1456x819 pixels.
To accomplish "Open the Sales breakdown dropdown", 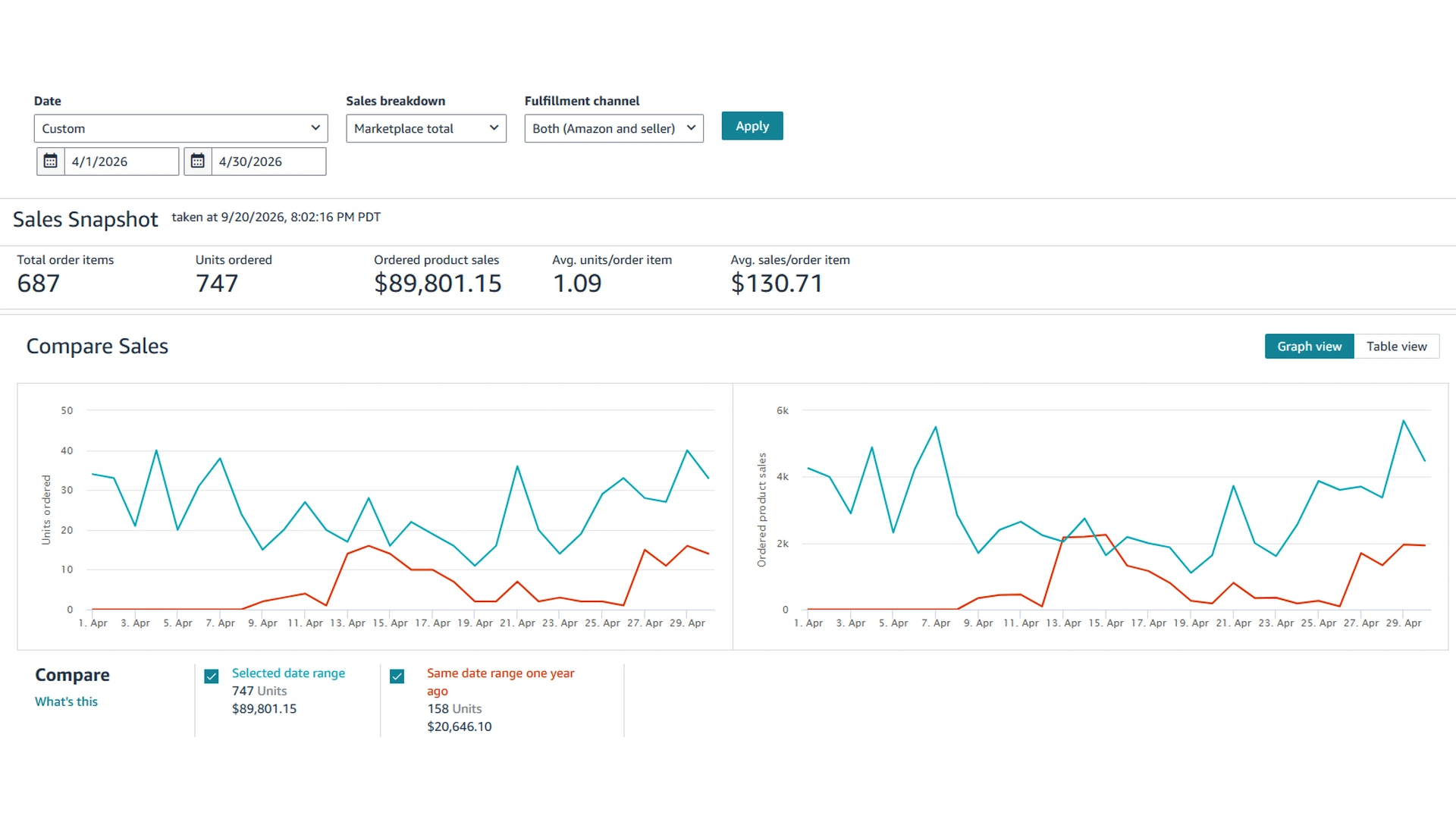I will (x=426, y=128).
